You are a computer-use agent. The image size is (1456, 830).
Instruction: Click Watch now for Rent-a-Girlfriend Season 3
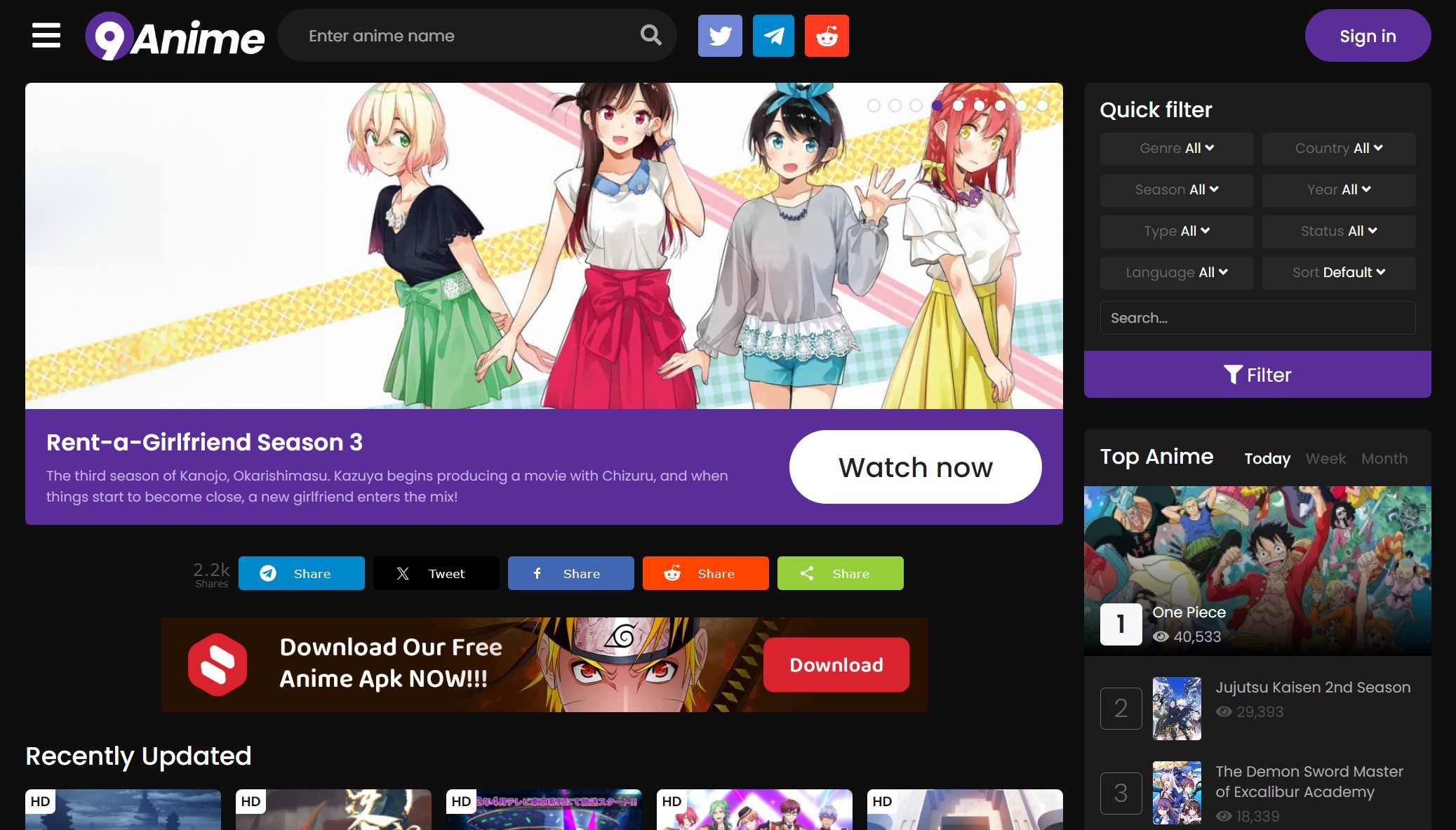coord(916,467)
